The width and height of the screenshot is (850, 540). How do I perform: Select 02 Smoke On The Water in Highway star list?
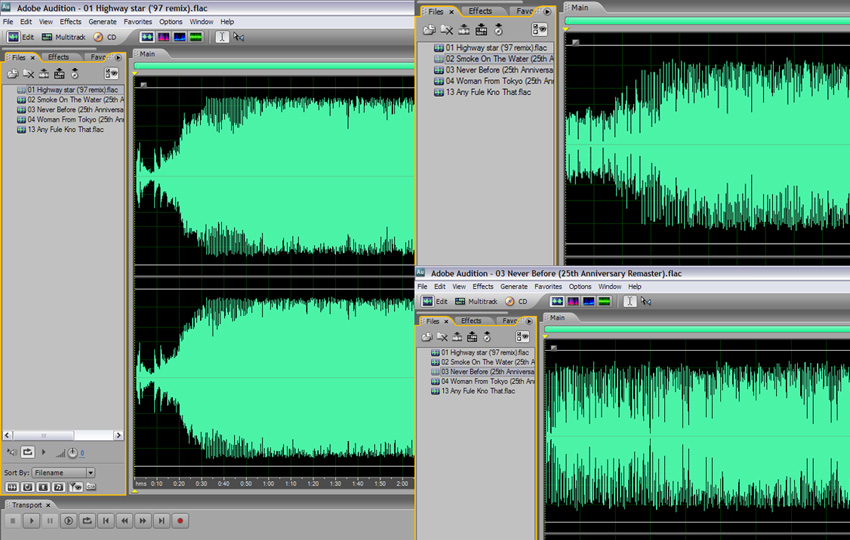[x=70, y=100]
